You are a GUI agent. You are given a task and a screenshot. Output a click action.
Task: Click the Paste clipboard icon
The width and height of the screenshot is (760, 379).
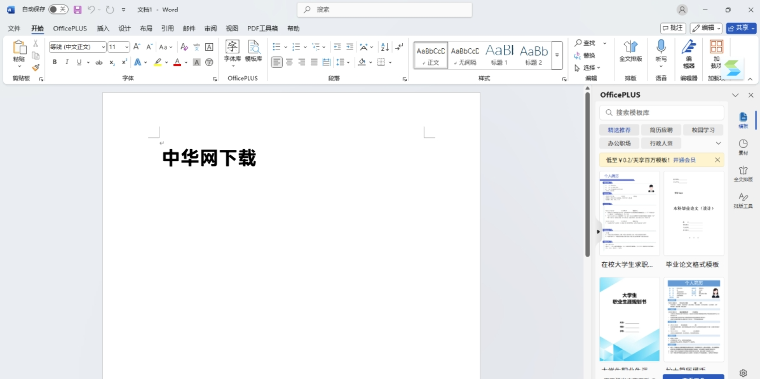(x=19, y=47)
